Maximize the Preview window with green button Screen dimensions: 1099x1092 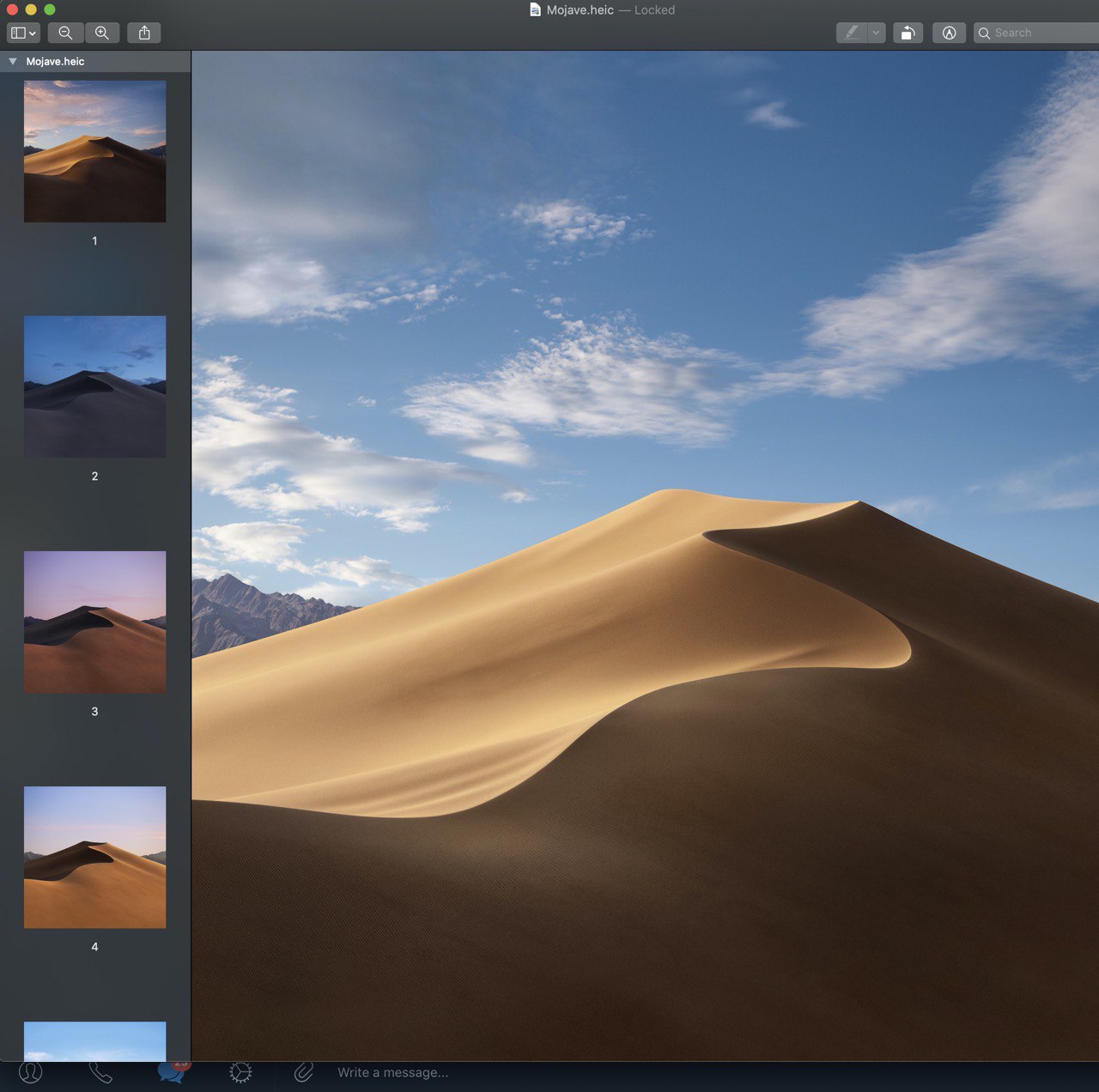point(50,9)
